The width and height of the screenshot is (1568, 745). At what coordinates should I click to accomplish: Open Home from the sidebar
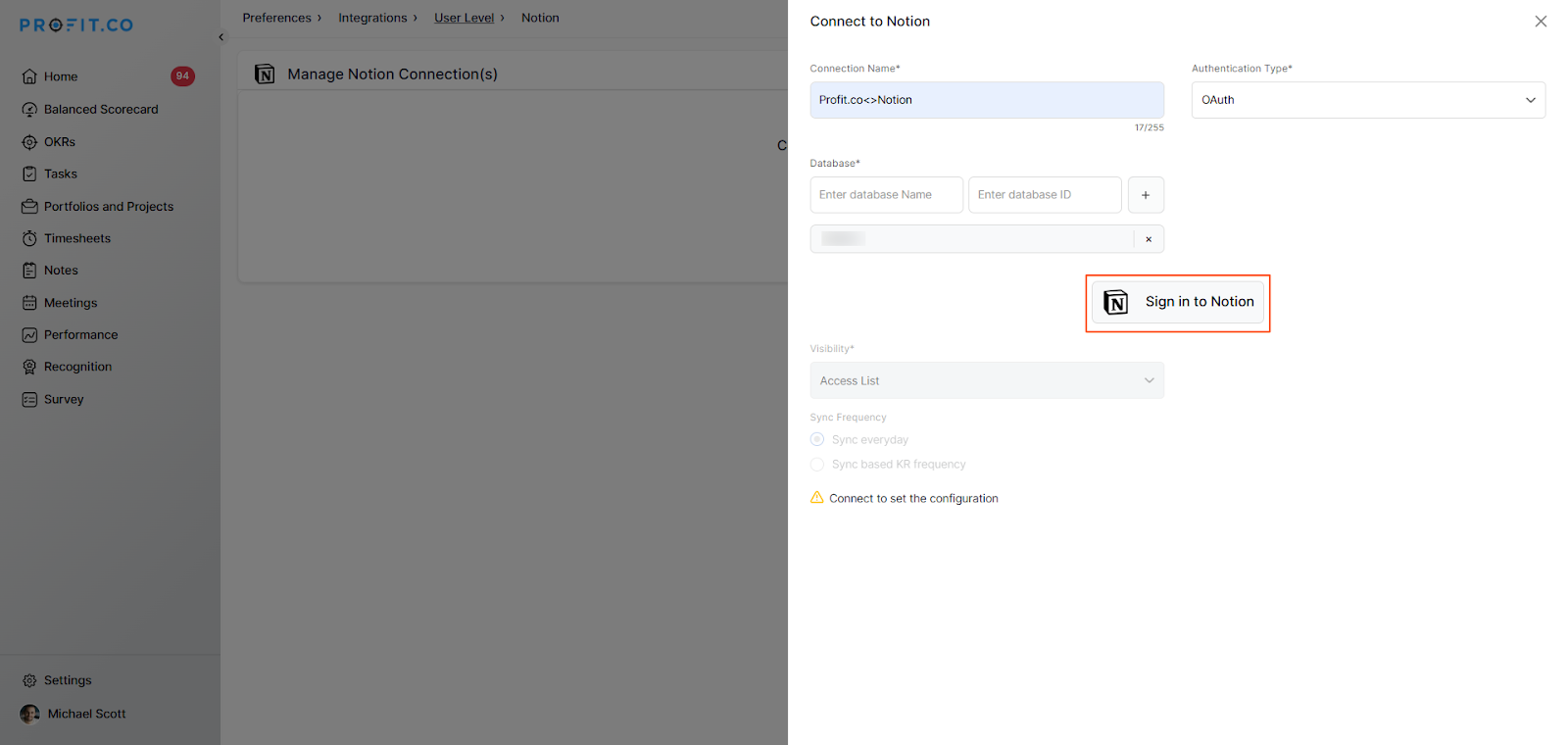(x=61, y=76)
